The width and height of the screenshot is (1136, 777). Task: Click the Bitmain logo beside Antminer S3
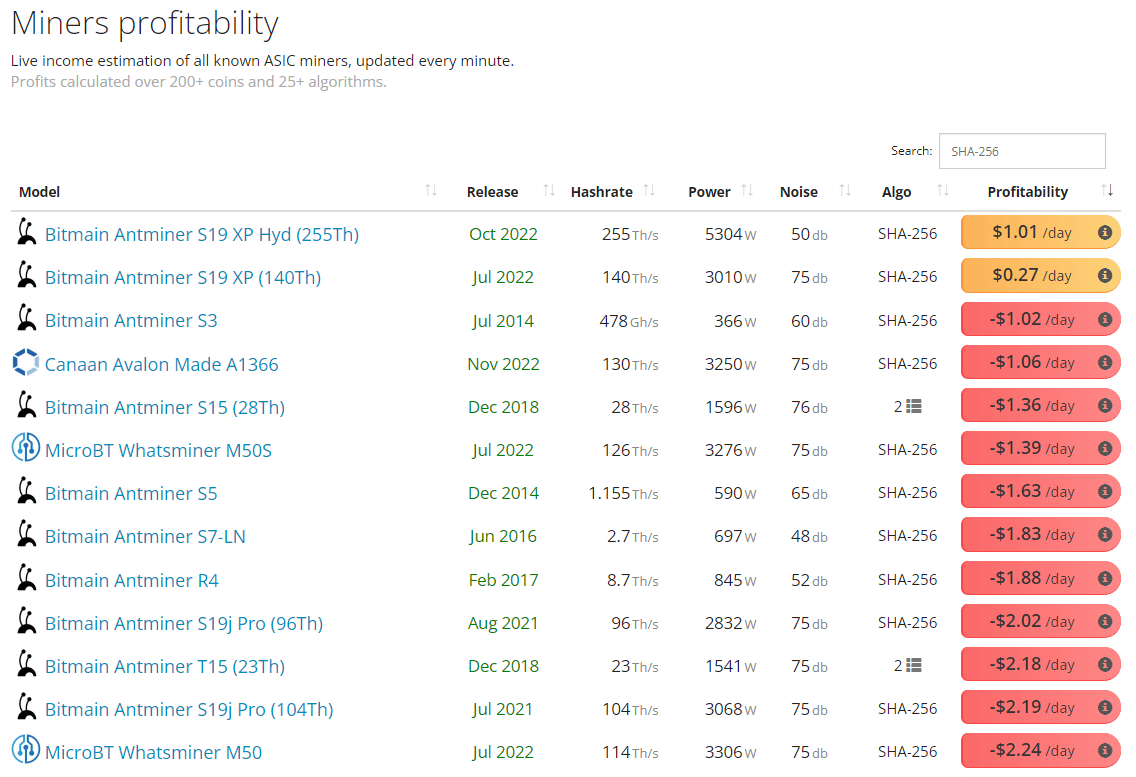27,320
